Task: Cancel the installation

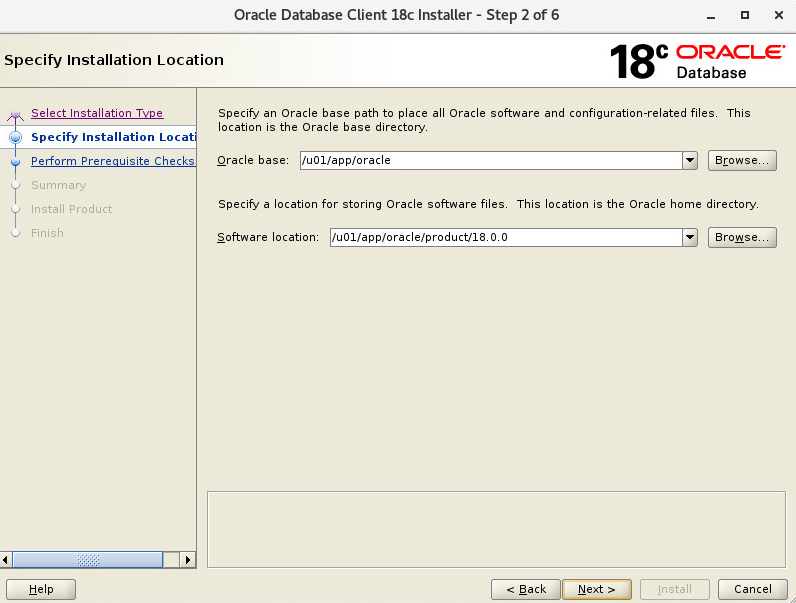Action: 752,589
